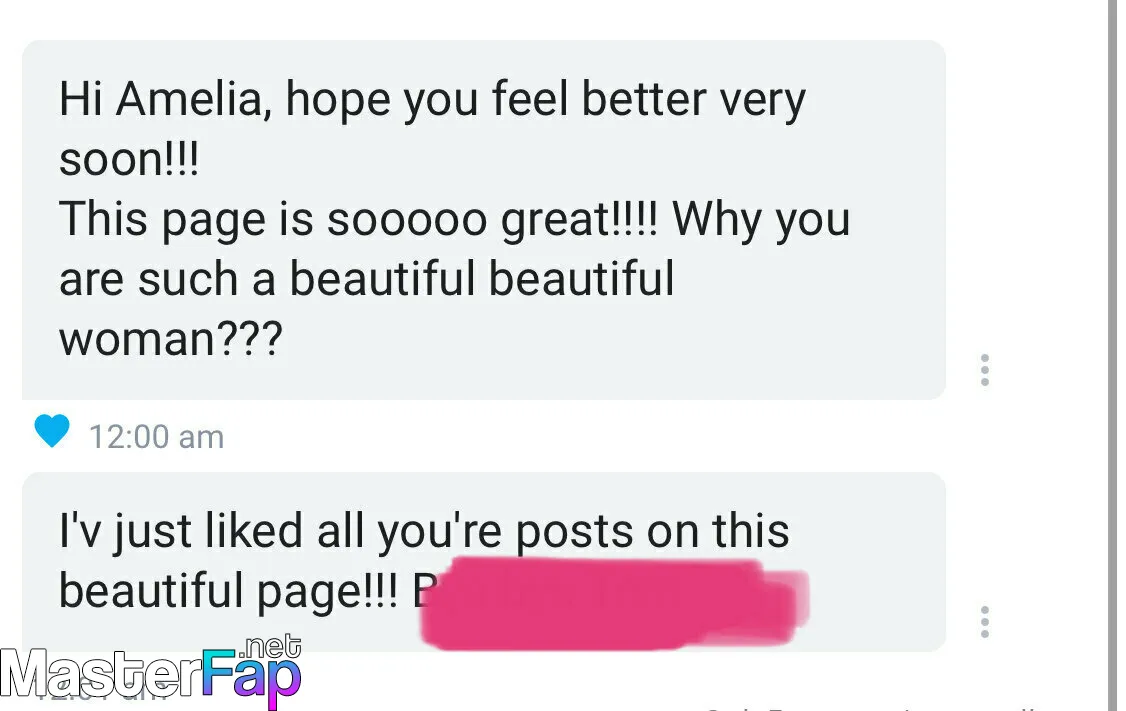Click the '.net' text in the watermark
The height and width of the screenshot is (711, 1126).
tap(269, 646)
